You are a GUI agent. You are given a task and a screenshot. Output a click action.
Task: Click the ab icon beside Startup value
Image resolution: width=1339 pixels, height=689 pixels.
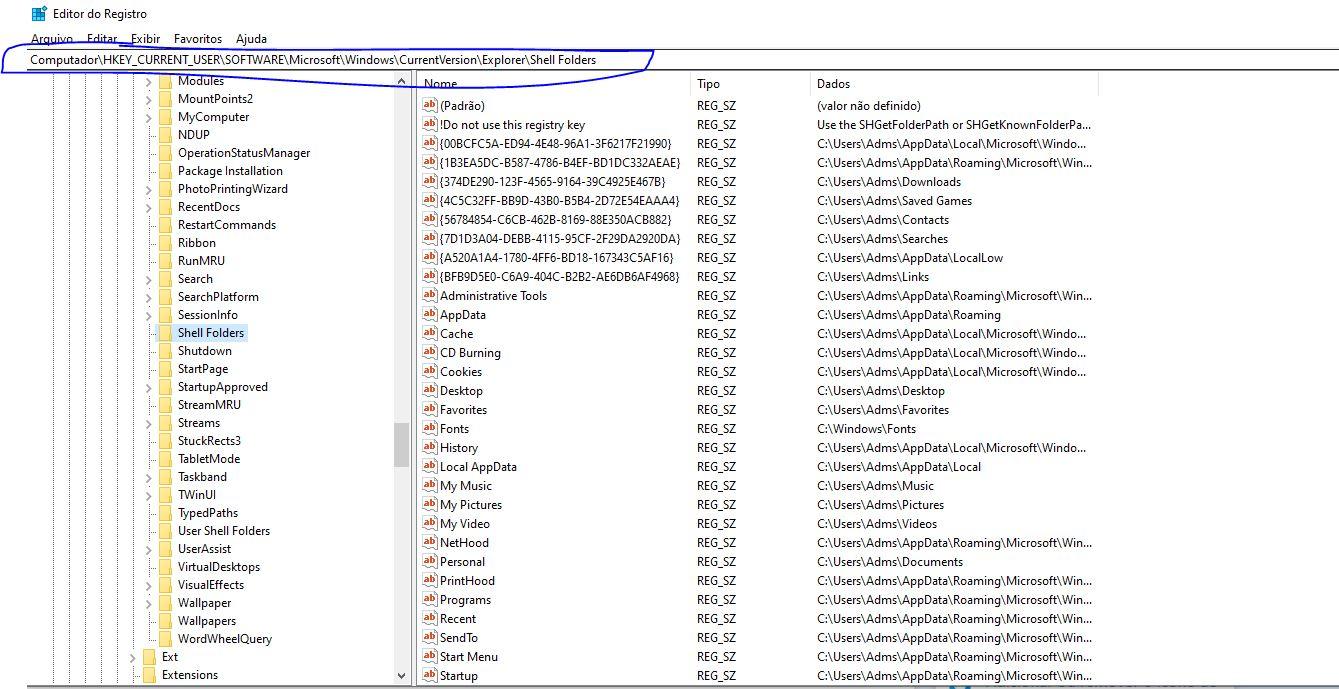pyautogui.click(x=431, y=675)
